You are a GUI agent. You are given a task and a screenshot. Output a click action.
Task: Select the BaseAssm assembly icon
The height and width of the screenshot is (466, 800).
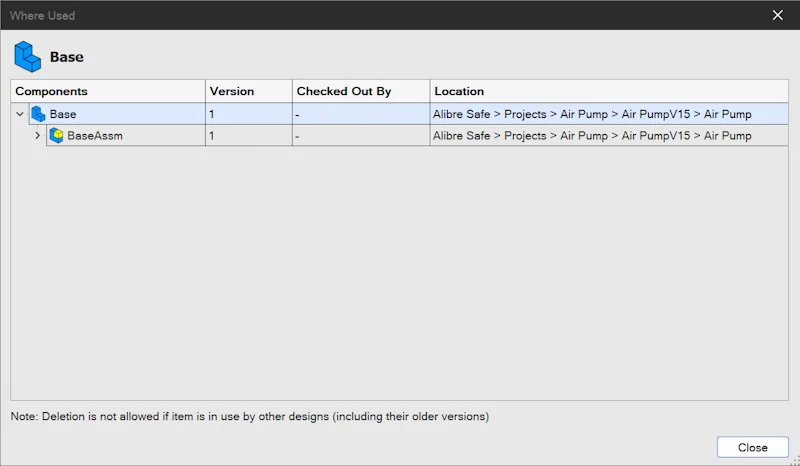[57, 136]
